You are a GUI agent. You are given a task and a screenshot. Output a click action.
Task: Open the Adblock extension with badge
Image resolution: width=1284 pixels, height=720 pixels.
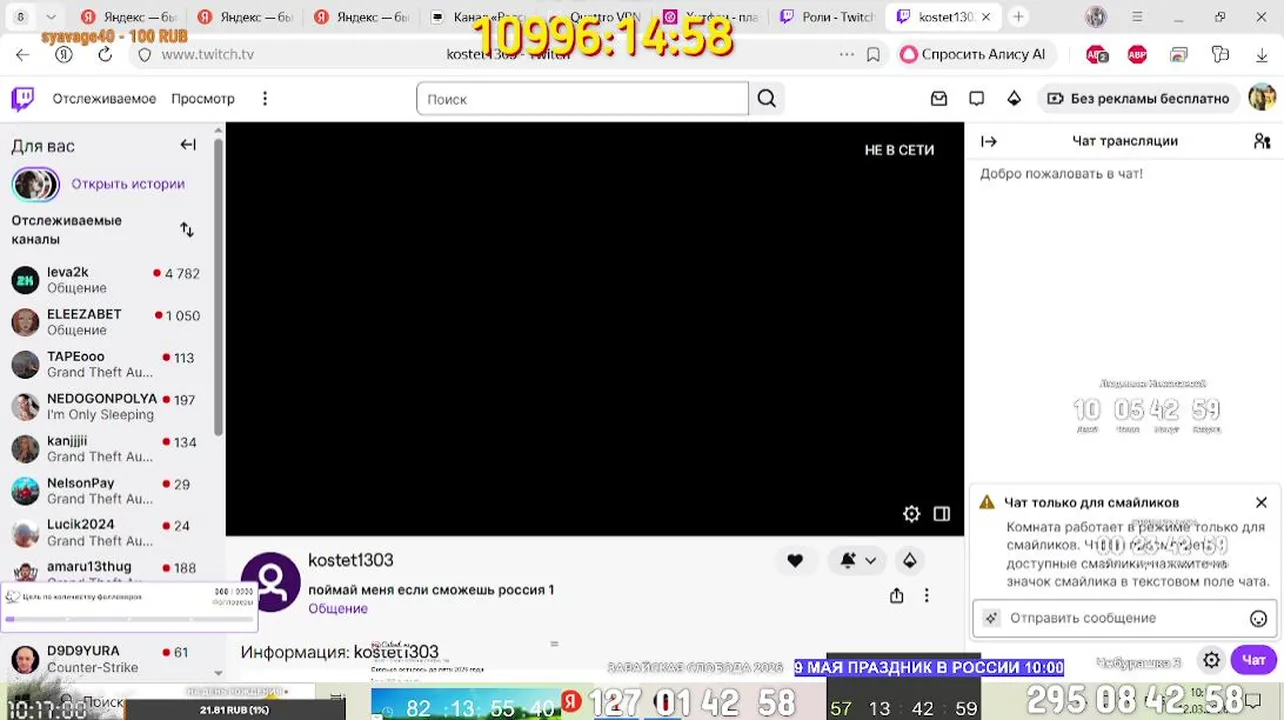pyautogui.click(x=1097, y=55)
